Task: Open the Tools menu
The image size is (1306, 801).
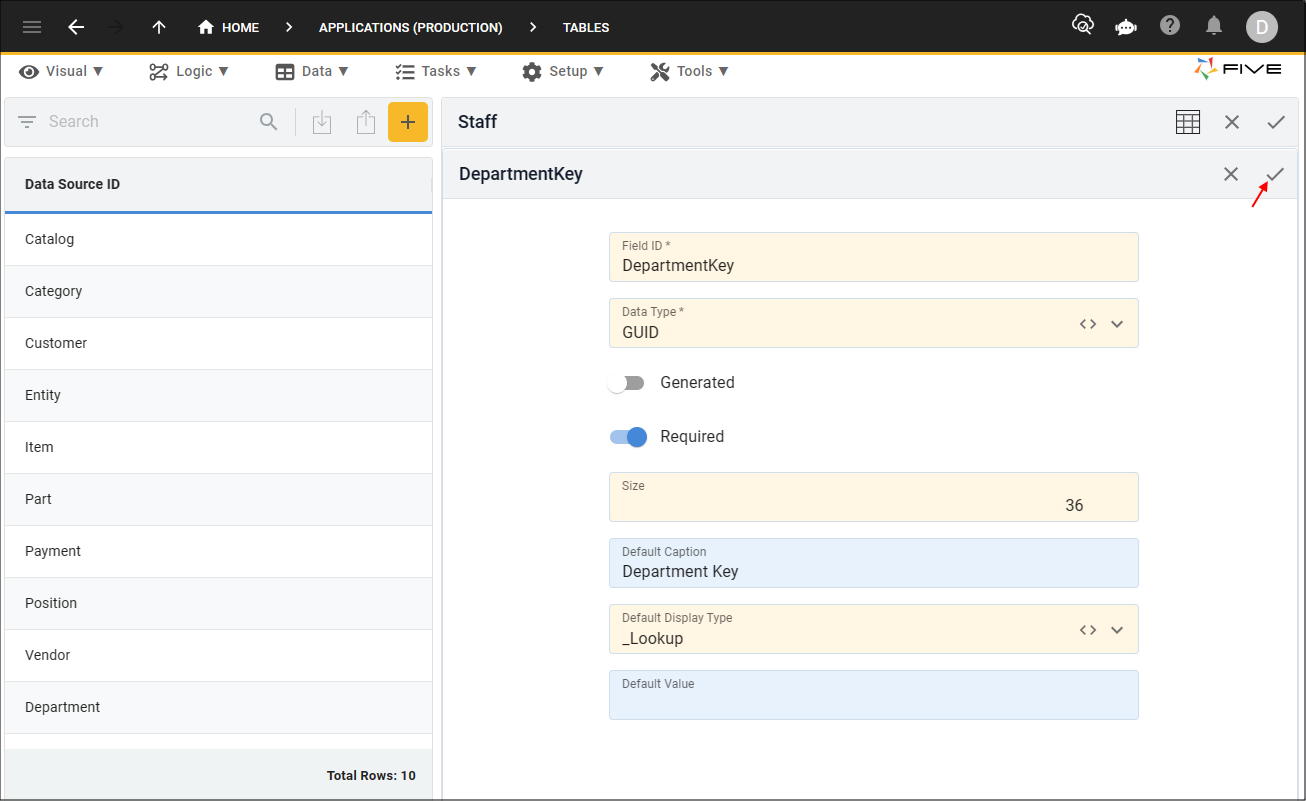Action: [x=689, y=71]
